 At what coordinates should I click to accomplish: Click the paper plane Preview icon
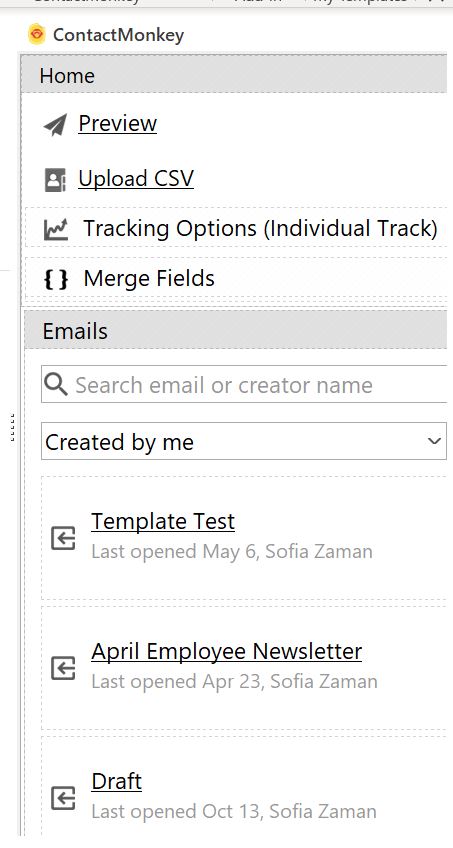(x=55, y=124)
